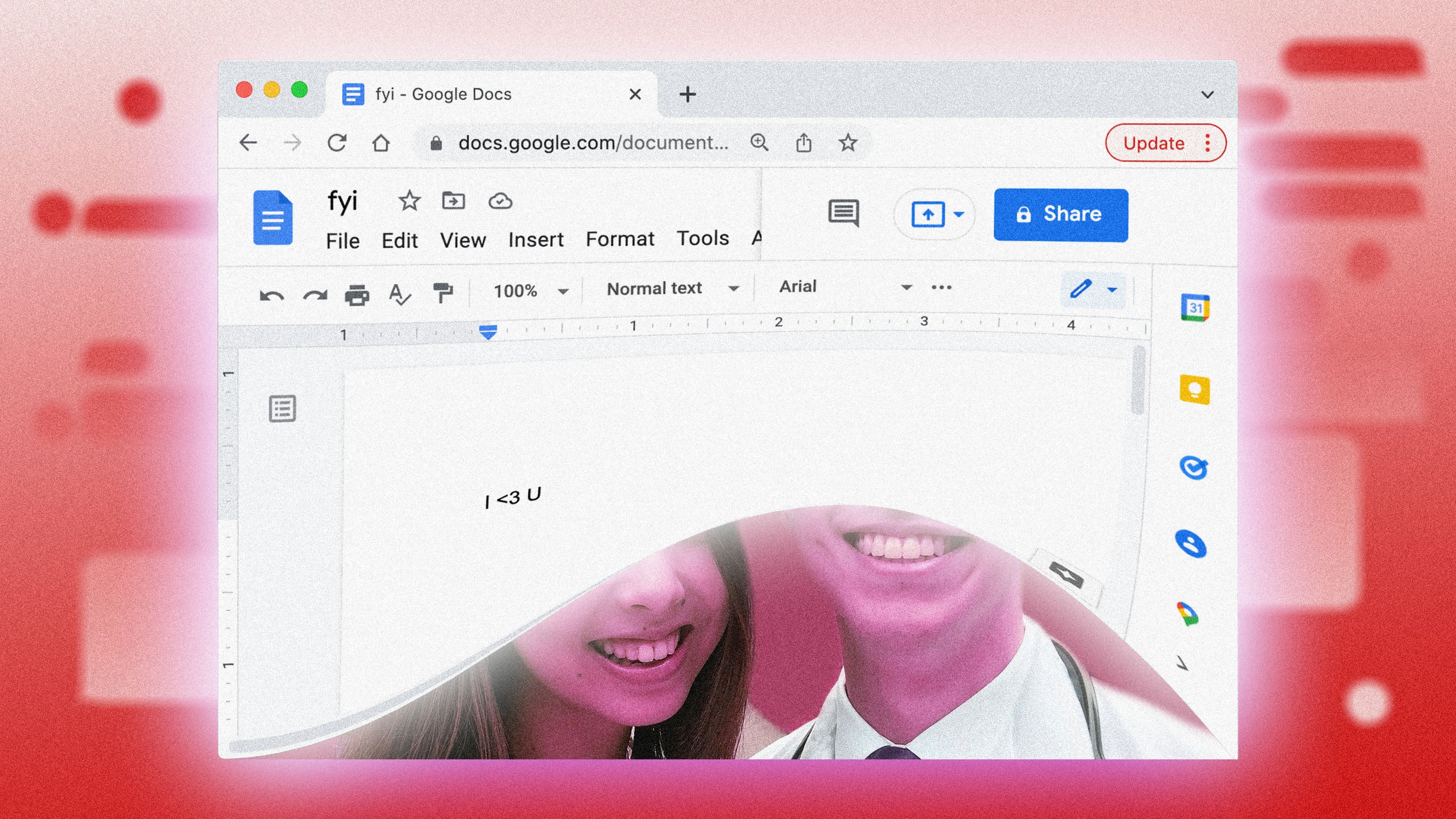Click the present to meeting icon

point(928,214)
